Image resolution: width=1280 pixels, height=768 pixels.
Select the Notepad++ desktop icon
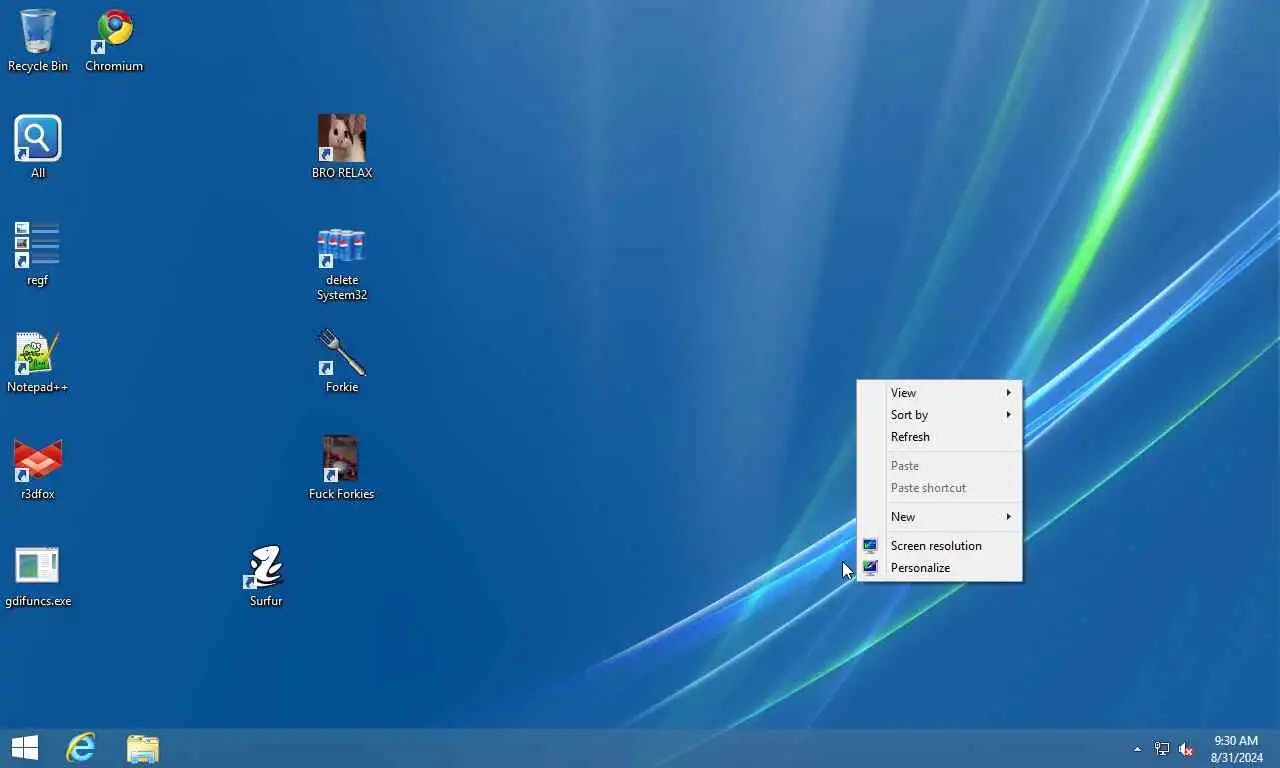pos(38,361)
